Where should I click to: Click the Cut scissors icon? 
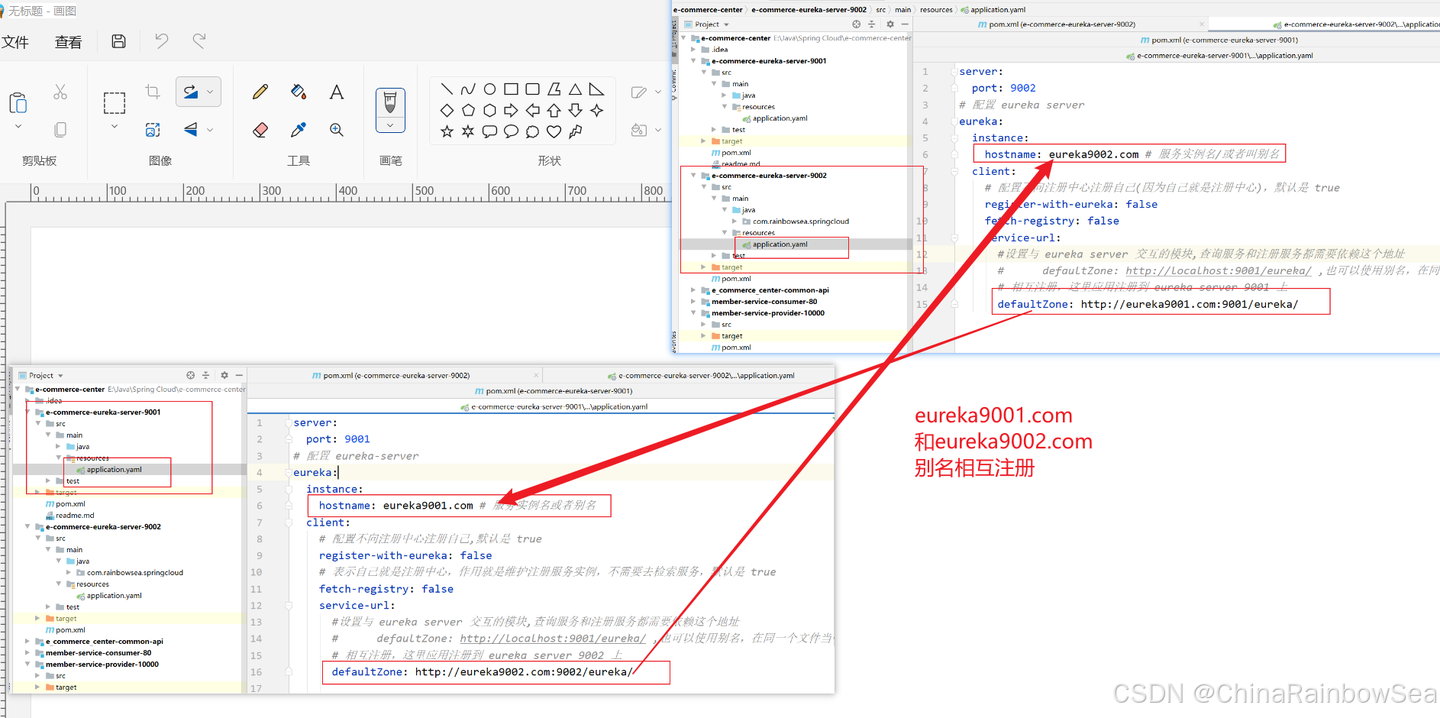point(60,92)
